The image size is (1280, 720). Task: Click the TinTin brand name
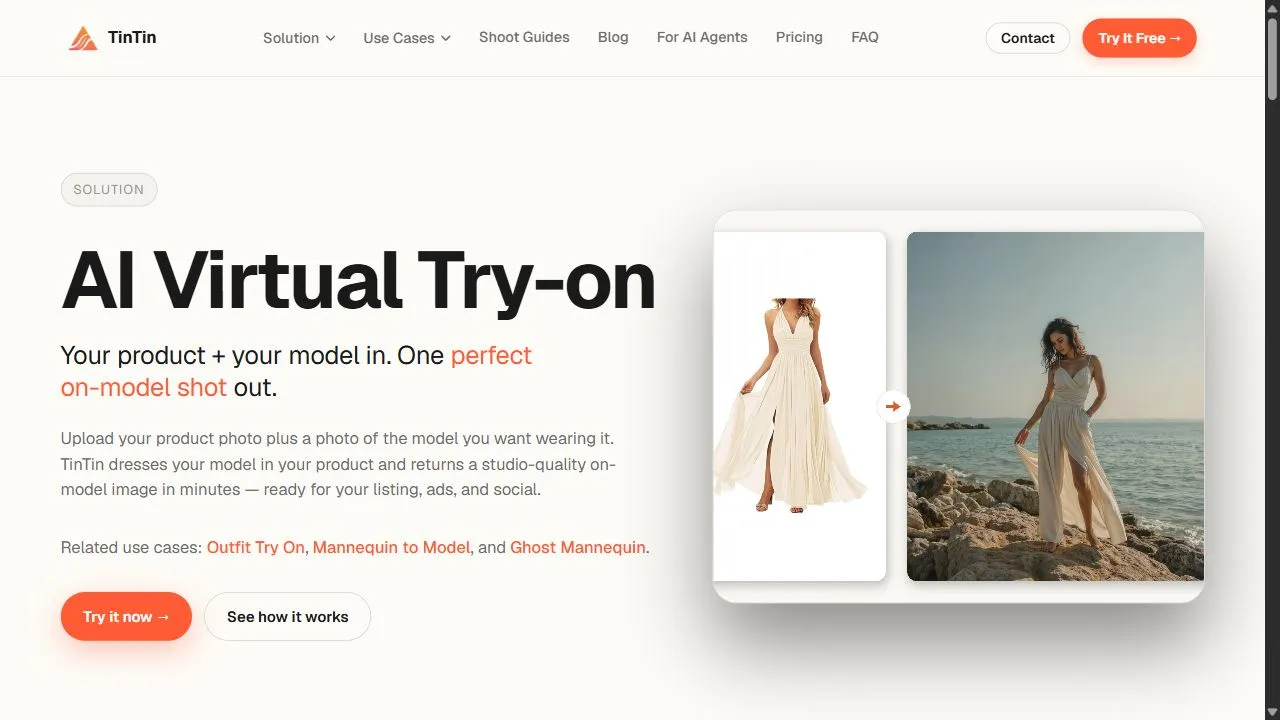(132, 38)
